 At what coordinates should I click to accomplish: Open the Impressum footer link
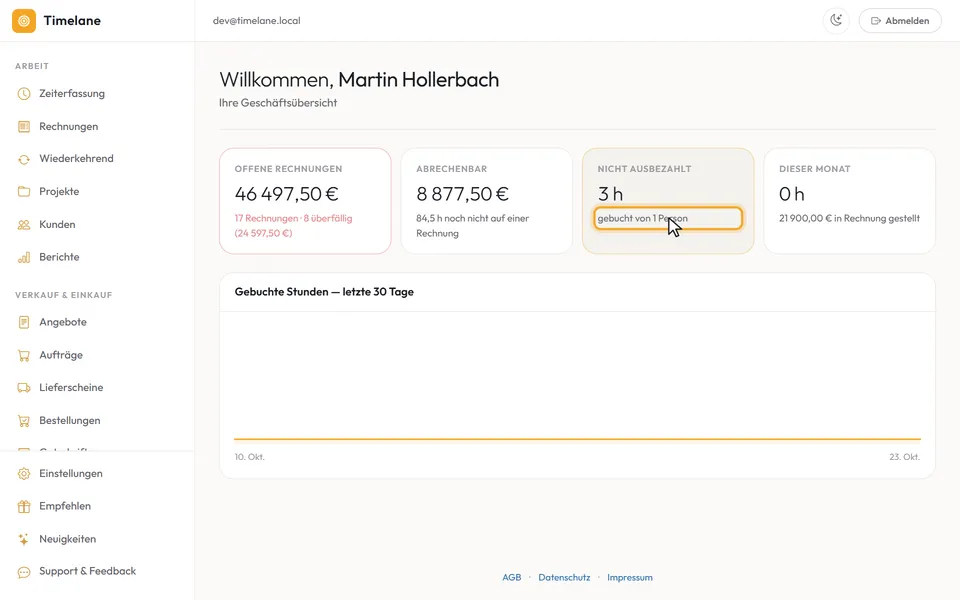tap(630, 577)
